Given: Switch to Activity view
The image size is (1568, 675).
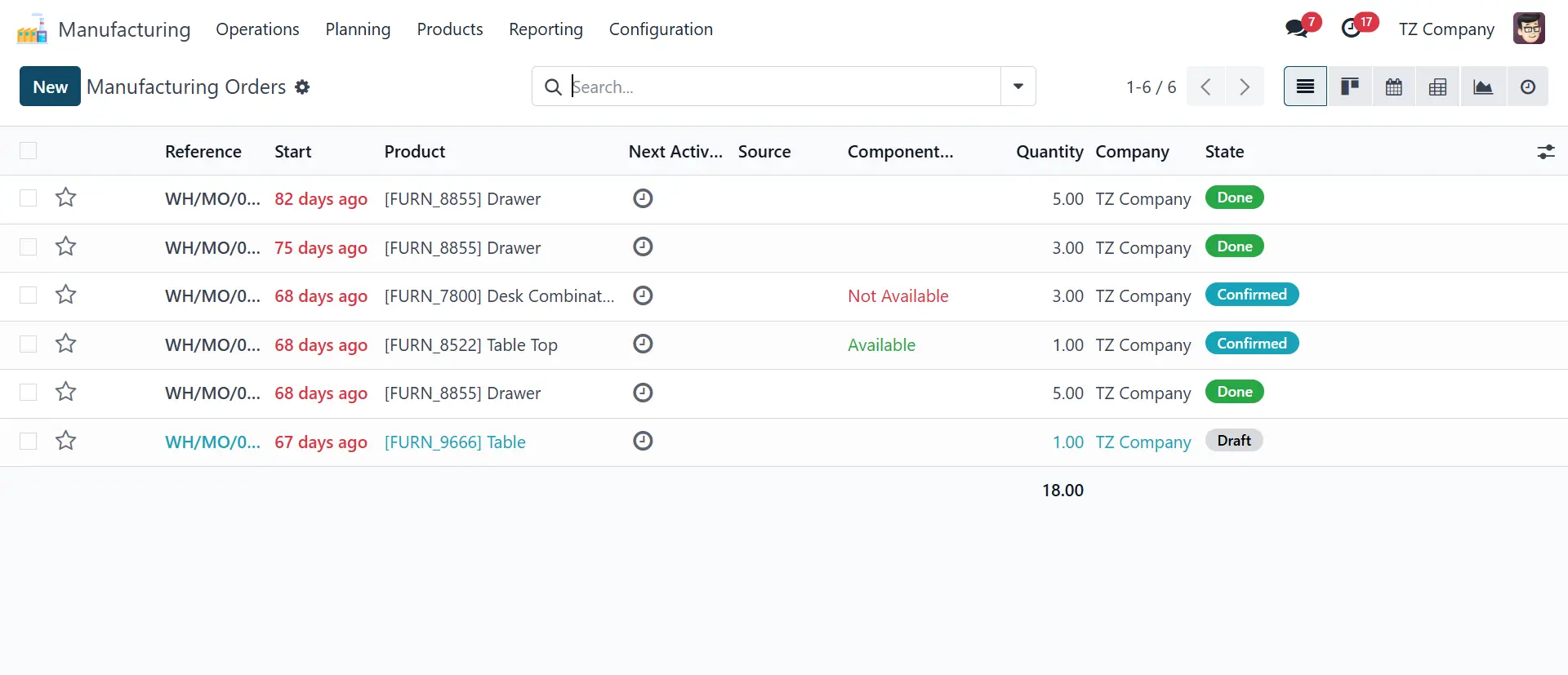Looking at the screenshot, I should click(x=1527, y=87).
